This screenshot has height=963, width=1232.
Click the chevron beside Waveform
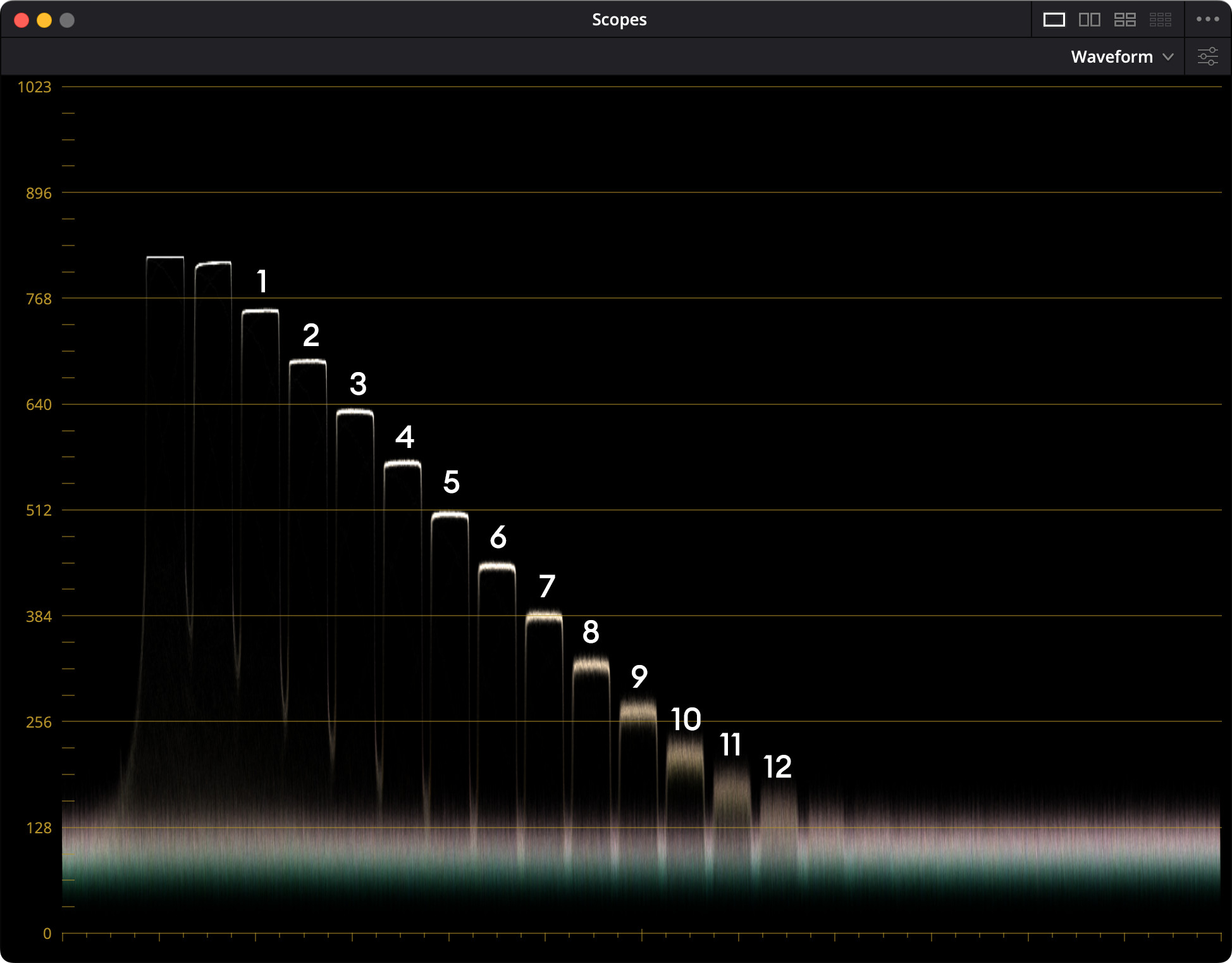1168,57
